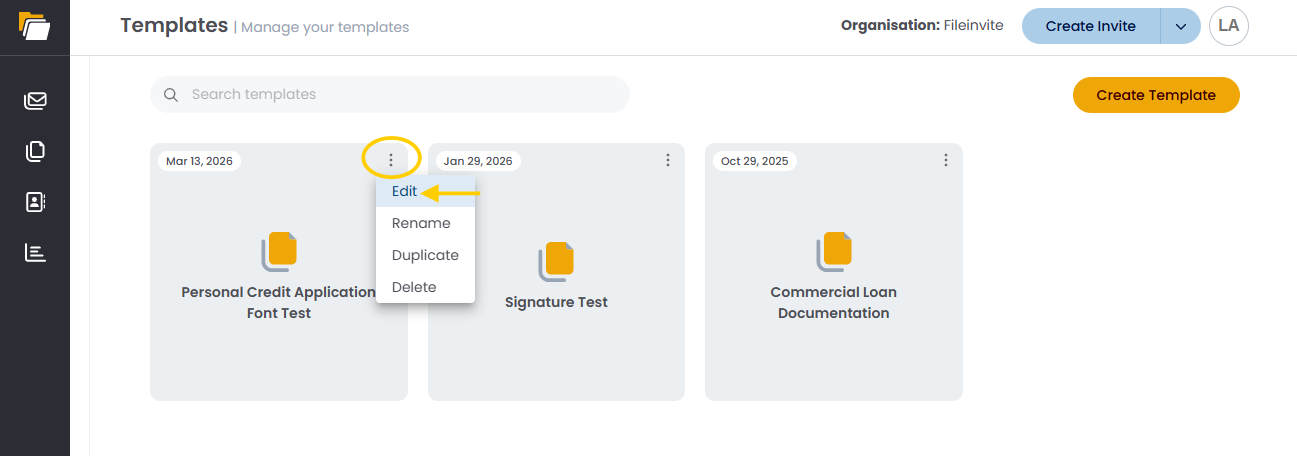Viewport: 1297px width, 456px height.
Task: Choose Delete in the template menu
Action: coord(414,287)
